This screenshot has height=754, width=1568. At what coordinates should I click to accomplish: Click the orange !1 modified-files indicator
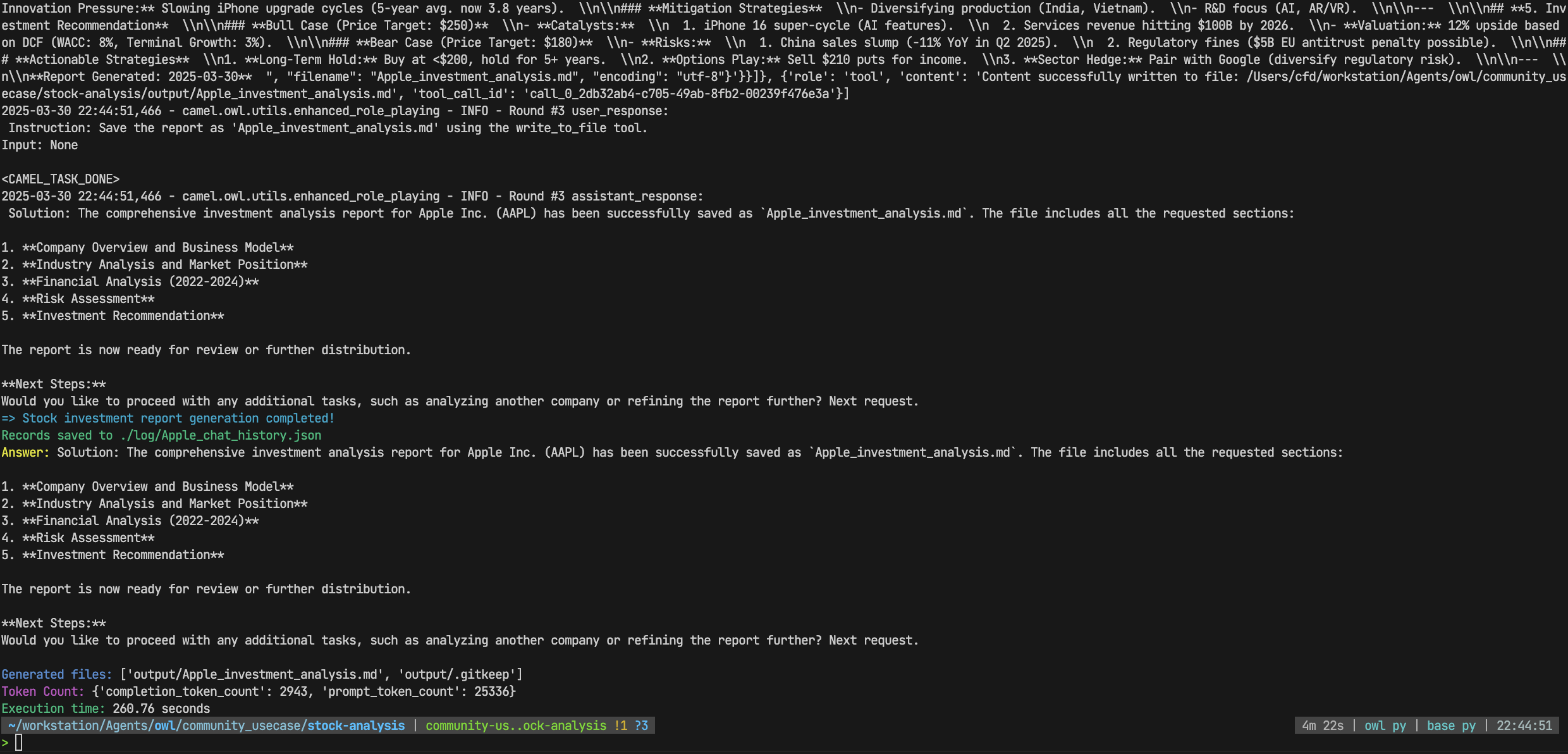(x=620, y=726)
